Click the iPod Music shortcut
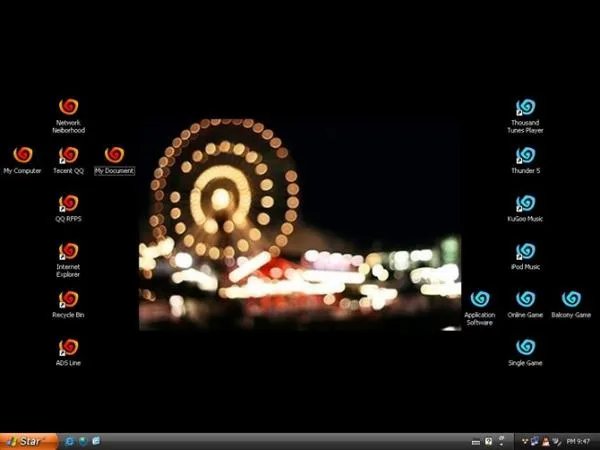 click(x=525, y=252)
